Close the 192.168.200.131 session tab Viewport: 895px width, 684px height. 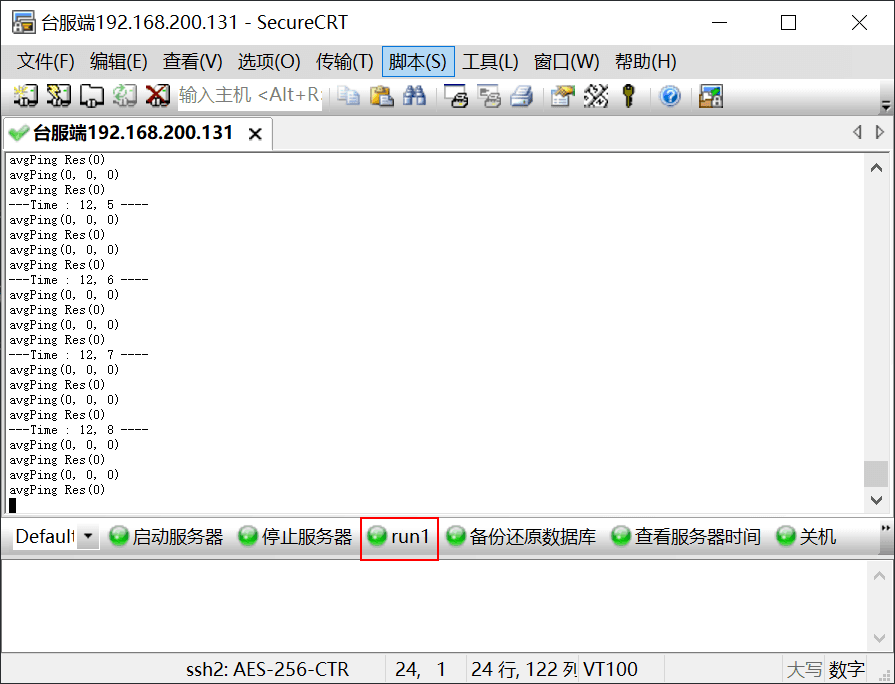click(x=255, y=134)
